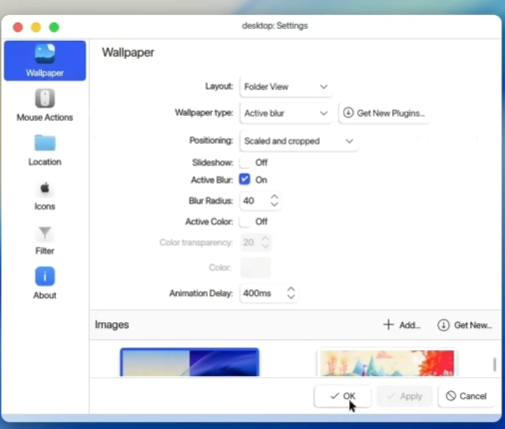This screenshot has height=429, width=505.
Task: Open the Positioning dropdown showing Scaled and cropped
Action: tap(299, 141)
